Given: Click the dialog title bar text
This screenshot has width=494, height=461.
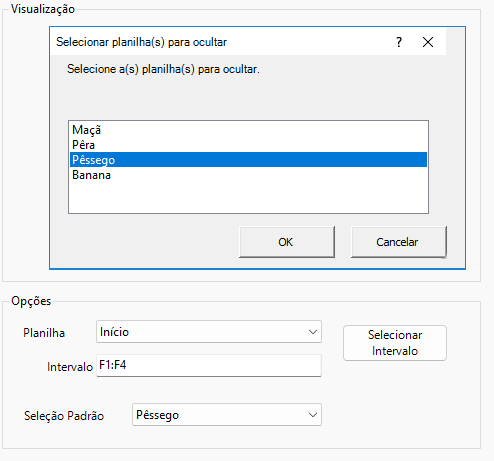Looking at the screenshot, I should tap(141, 42).
